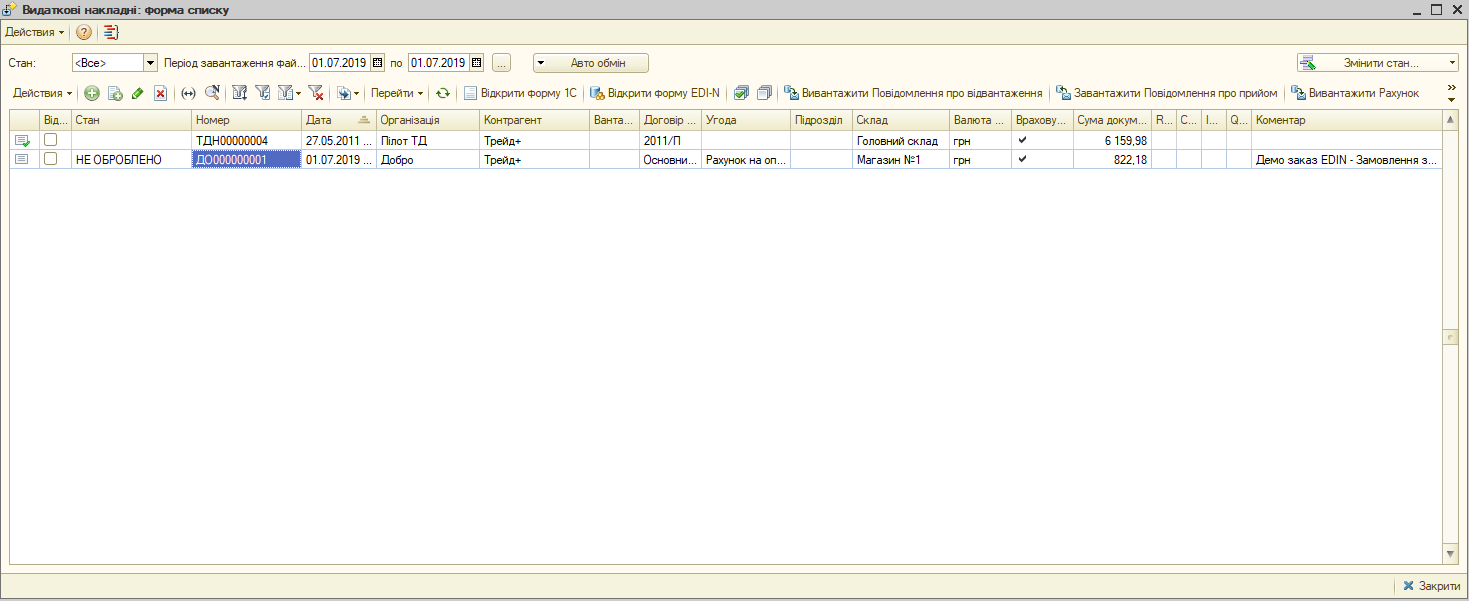
Task: Add a new document with green plus icon
Action: click(x=92, y=93)
